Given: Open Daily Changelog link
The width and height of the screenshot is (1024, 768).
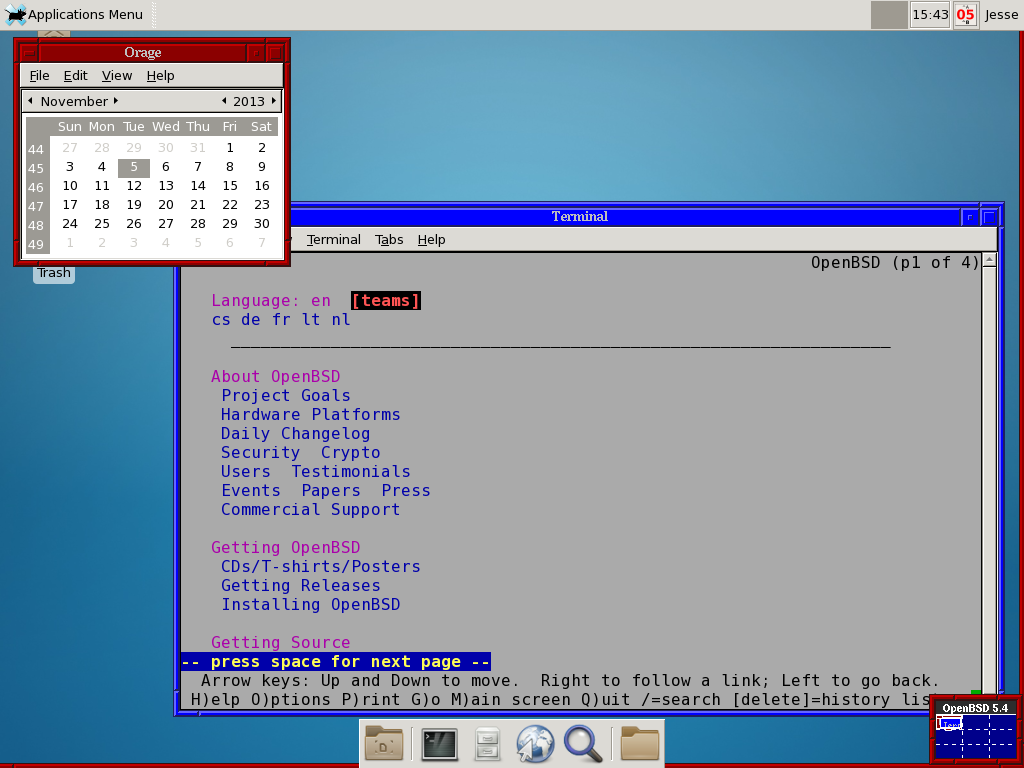Looking at the screenshot, I should point(296,434).
